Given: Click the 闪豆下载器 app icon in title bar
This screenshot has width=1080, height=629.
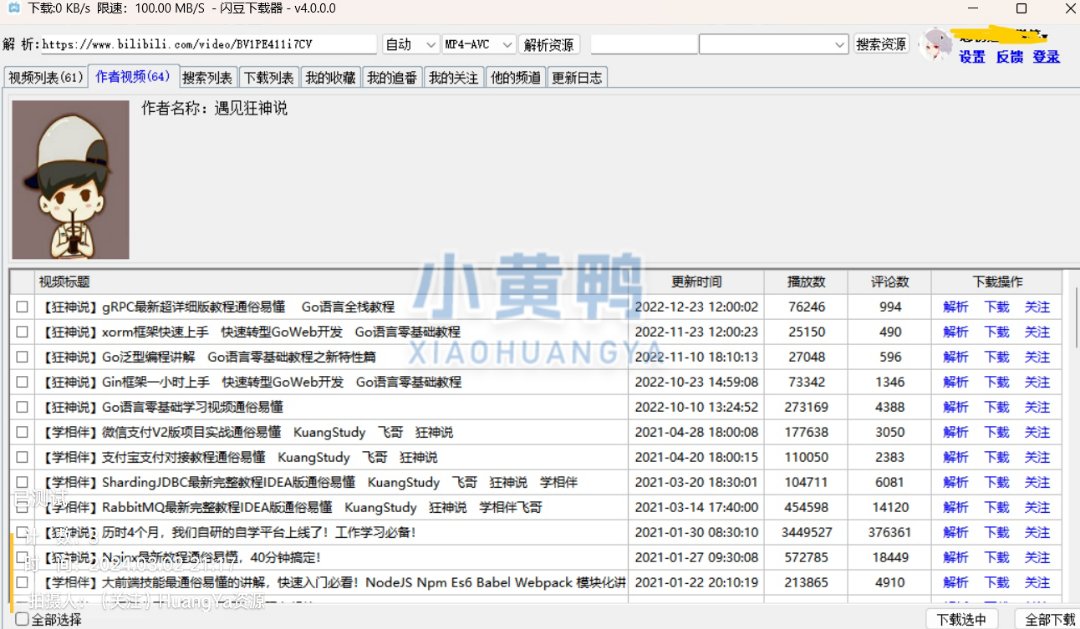Looking at the screenshot, I should pos(13,8).
